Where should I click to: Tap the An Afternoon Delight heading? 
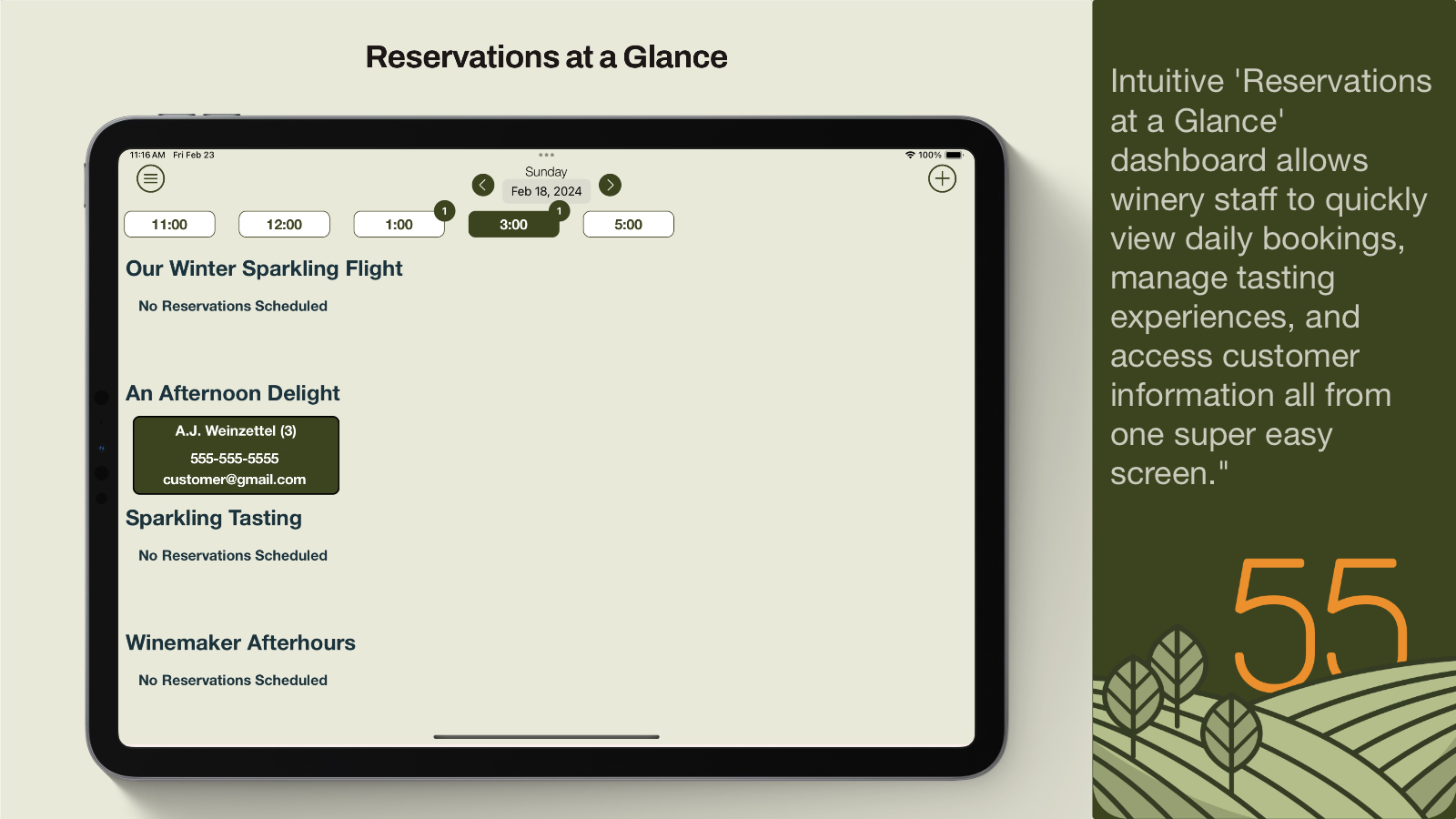pyautogui.click(x=233, y=393)
